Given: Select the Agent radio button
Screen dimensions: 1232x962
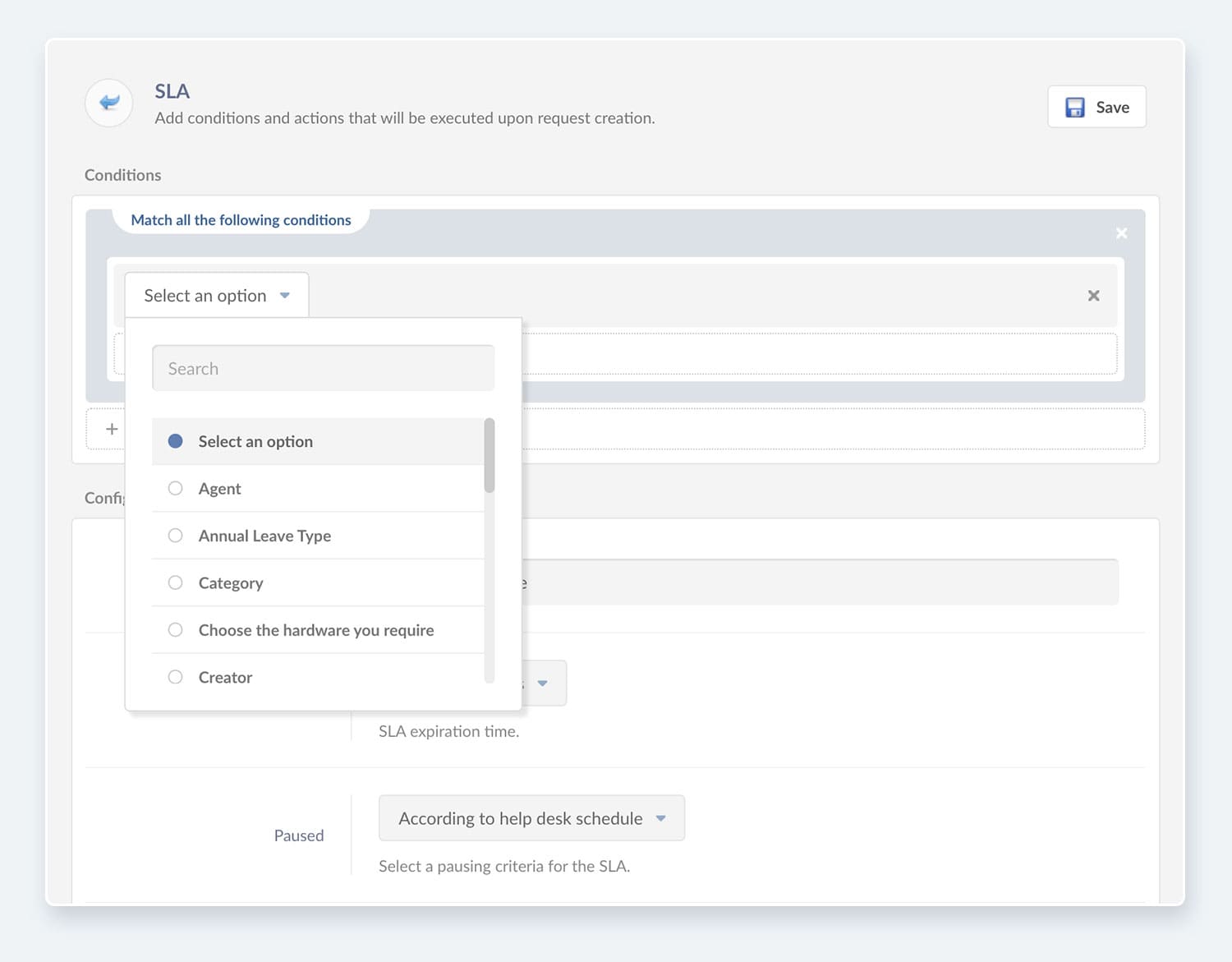Looking at the screenshot, I should pyautogui.click(x=175, y=488).
